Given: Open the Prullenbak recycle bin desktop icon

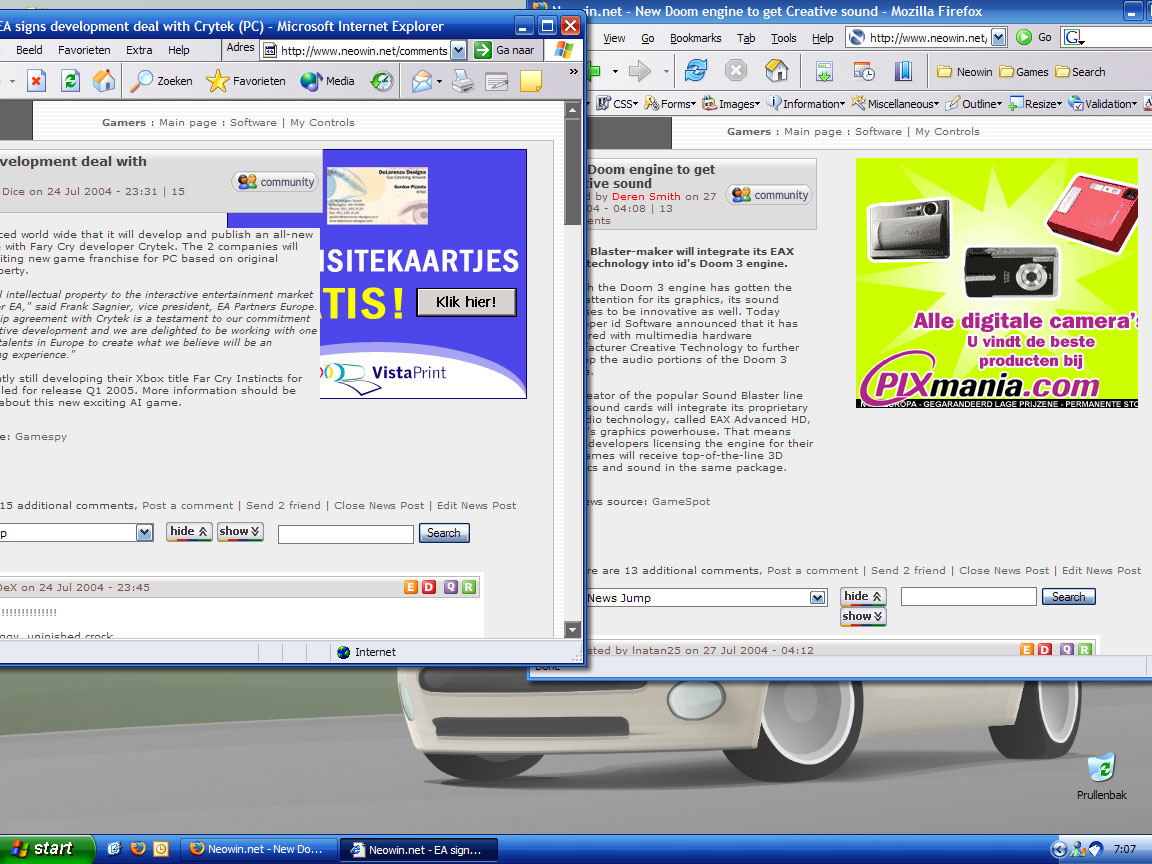Looking at the screenshot, I should [1101, 776].
